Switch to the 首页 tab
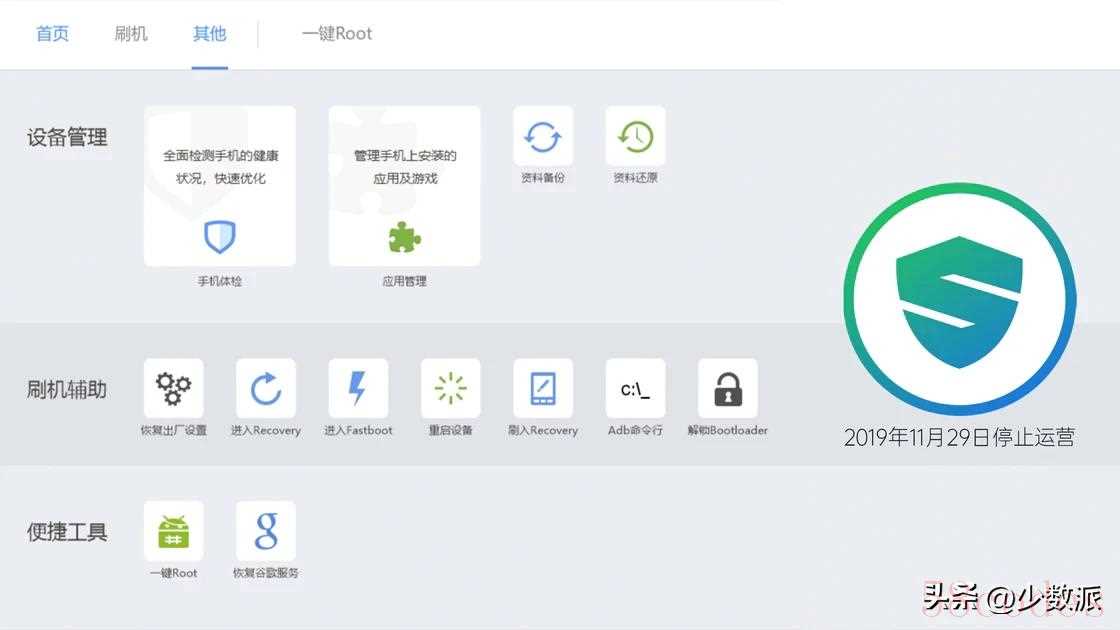 (x=53, y=34)
